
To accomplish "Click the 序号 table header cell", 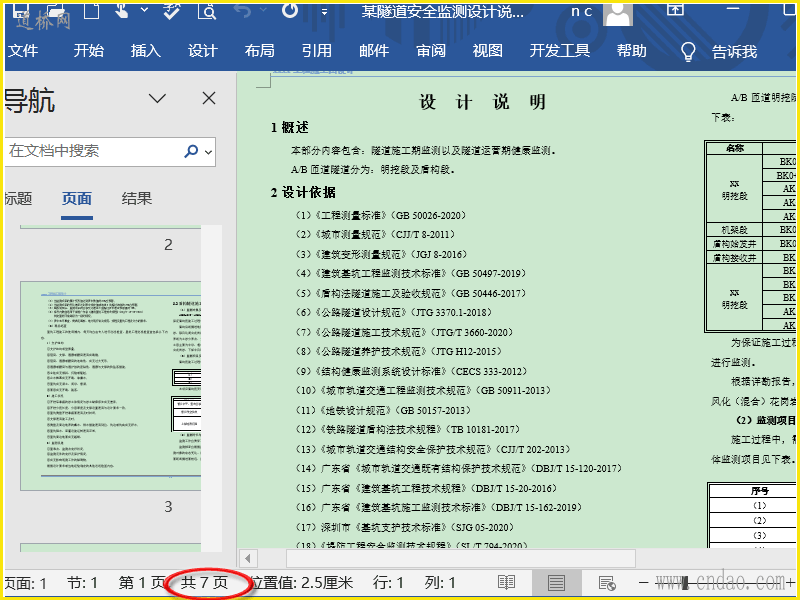I will (x=760, y=491).
